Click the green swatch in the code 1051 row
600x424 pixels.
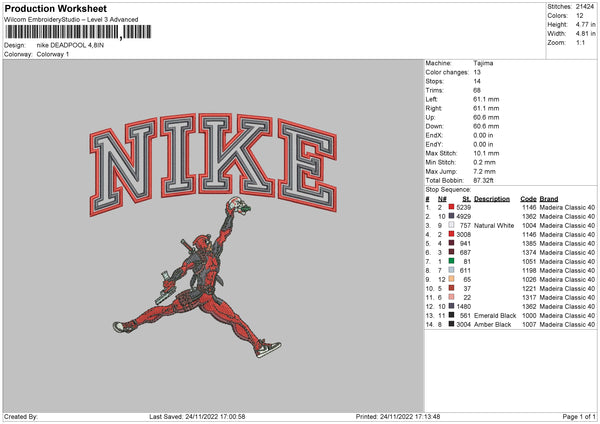[452, 261]
